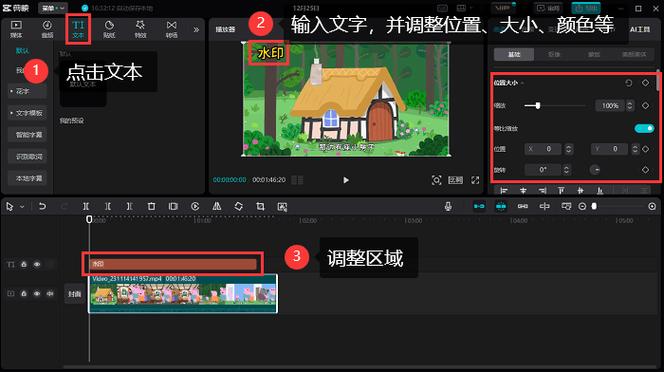Select the 智能字幕 smart captions option

point(28,135)
